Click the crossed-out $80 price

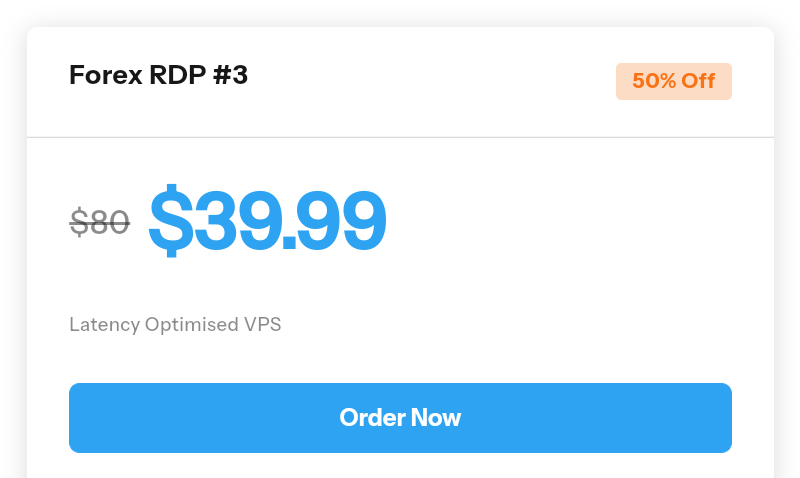tap(100, 221)
